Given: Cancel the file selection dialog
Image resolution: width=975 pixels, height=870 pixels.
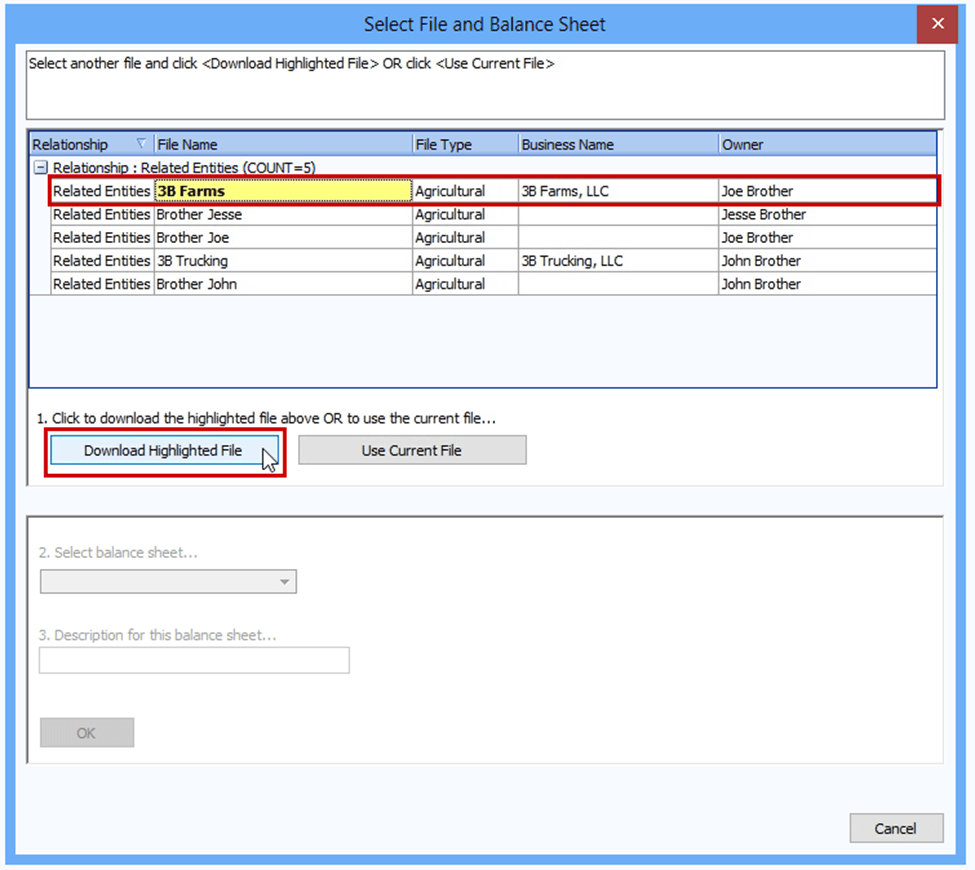Looking at the screenshot, I should (x=895, y=828).
